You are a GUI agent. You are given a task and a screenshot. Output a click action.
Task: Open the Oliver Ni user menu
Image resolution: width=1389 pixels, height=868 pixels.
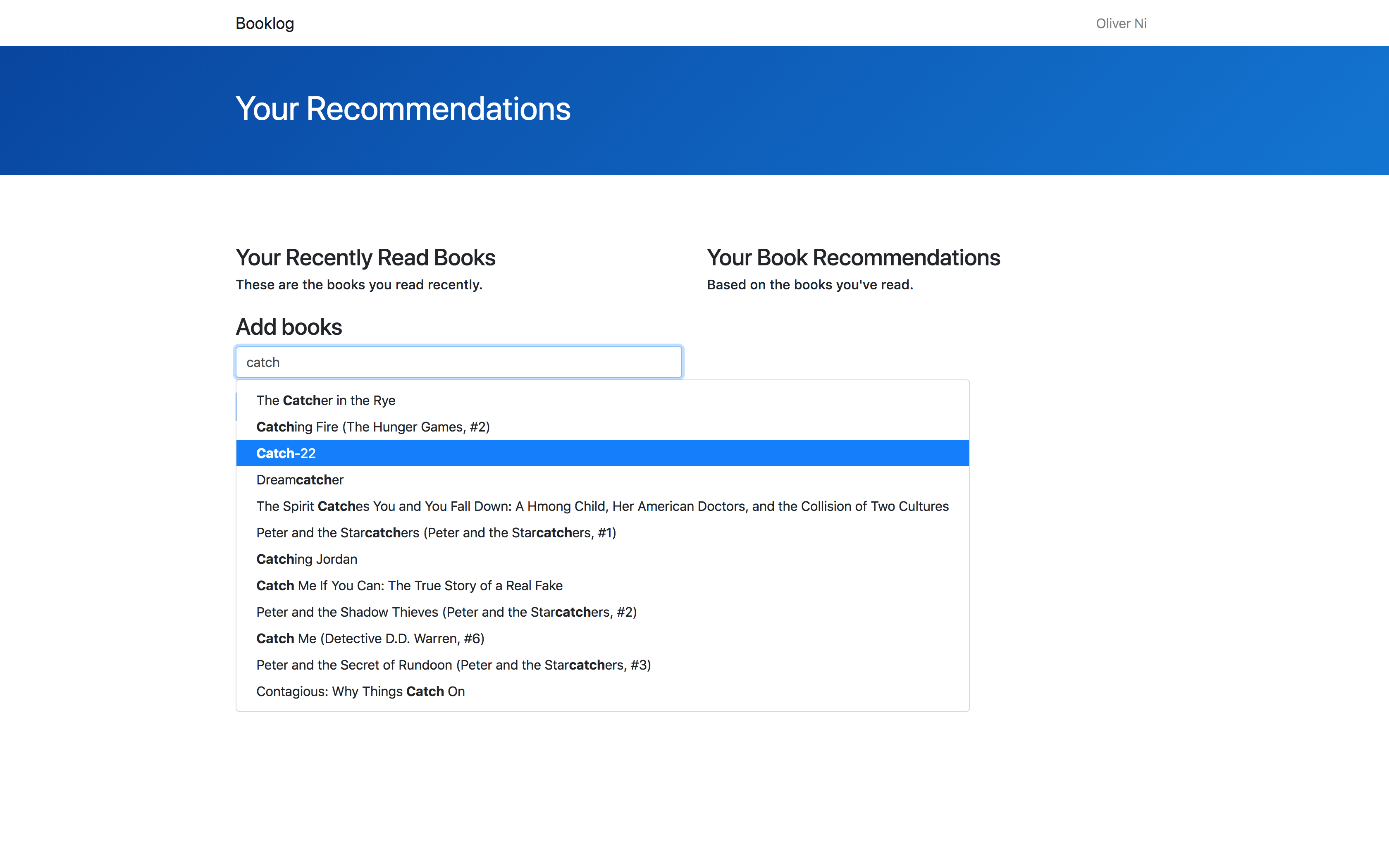(1120, 24)
